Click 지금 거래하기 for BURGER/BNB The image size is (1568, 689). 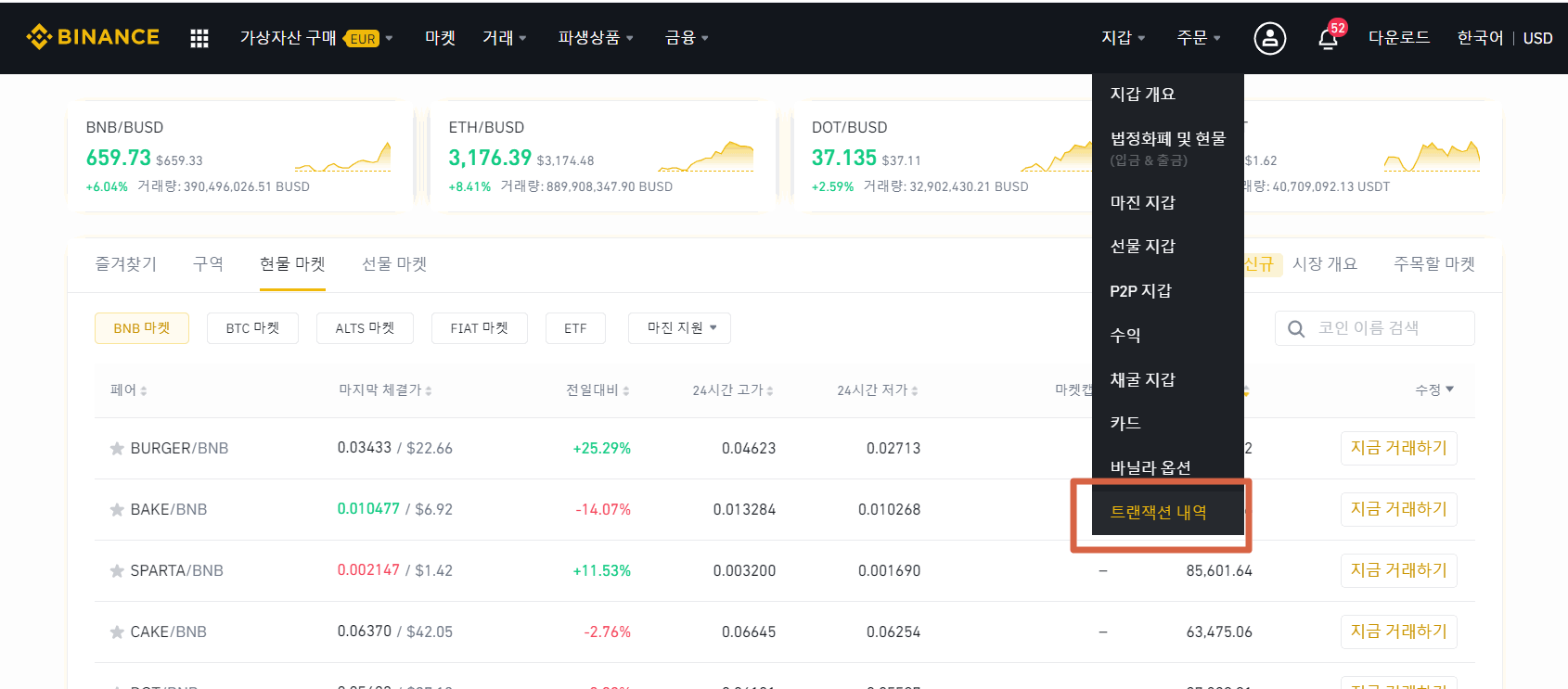tap(1397, 448)
